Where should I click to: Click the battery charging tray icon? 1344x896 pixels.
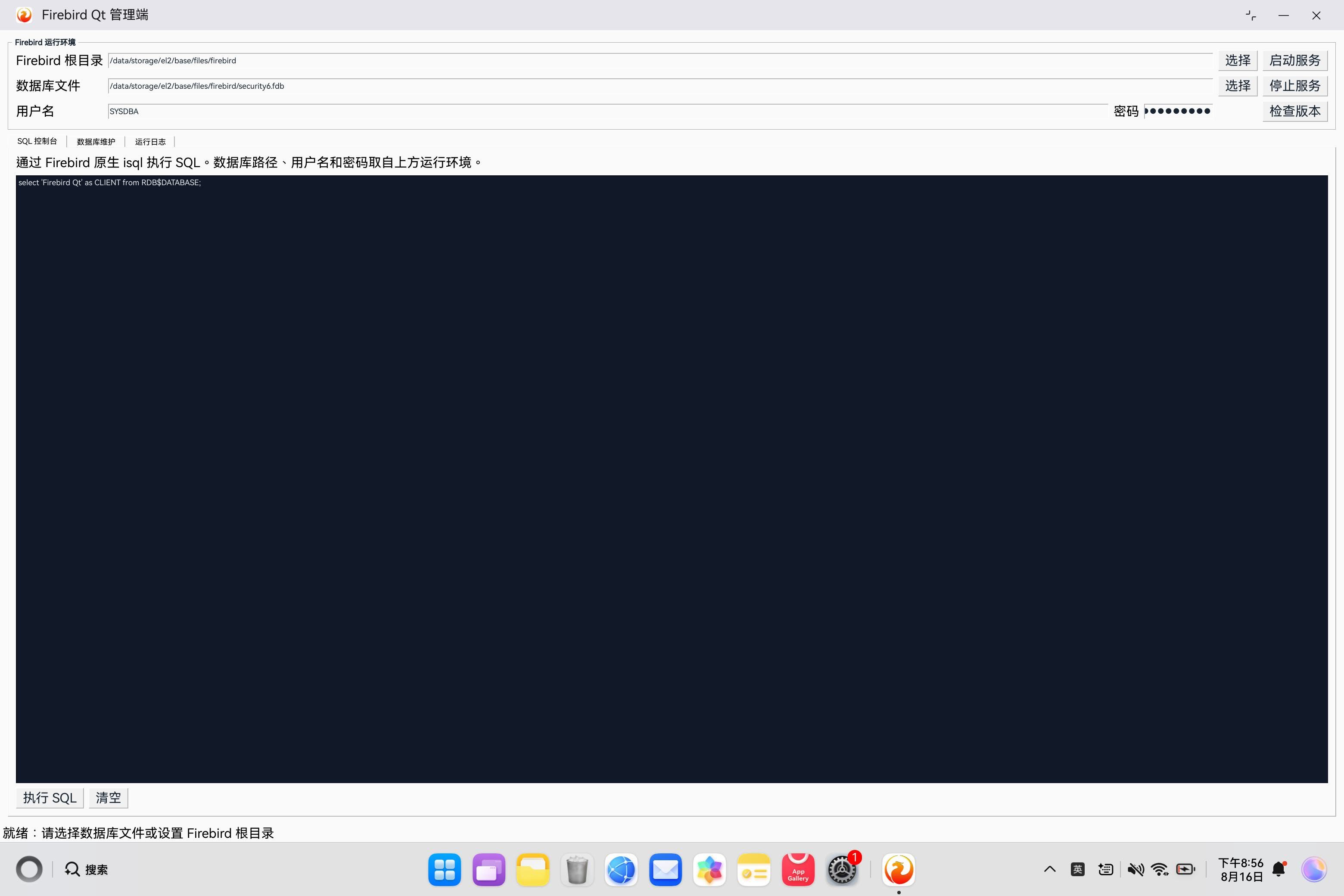pos(1186,870)
